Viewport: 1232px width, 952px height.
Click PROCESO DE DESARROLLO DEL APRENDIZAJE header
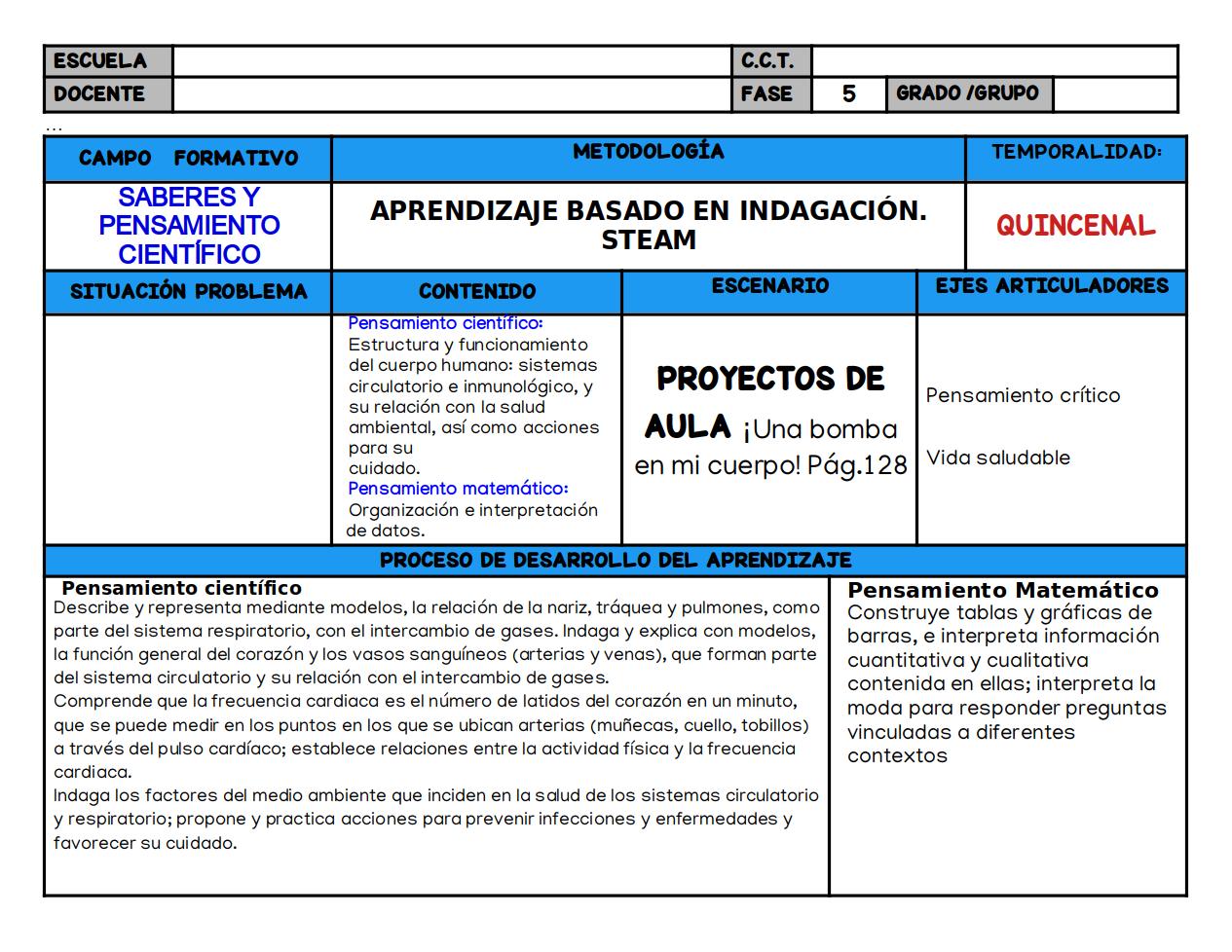click(x=616, y=561)
